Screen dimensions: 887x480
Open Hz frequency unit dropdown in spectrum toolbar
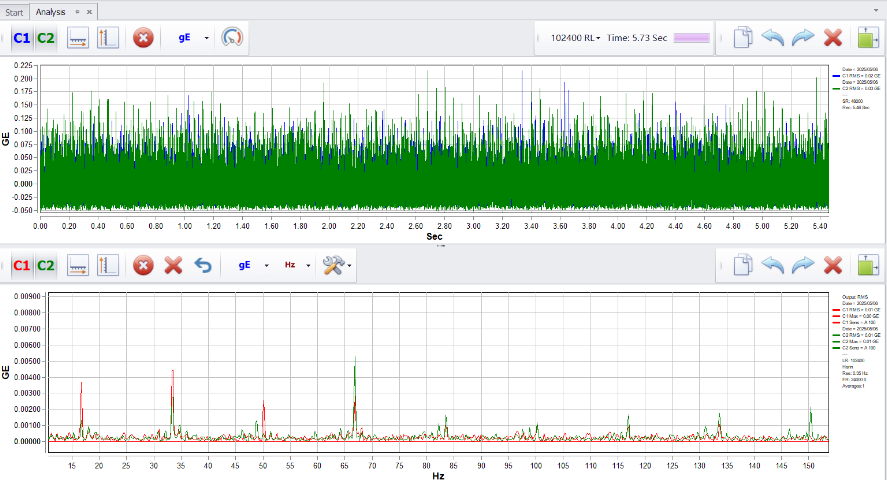pos(308,265)
